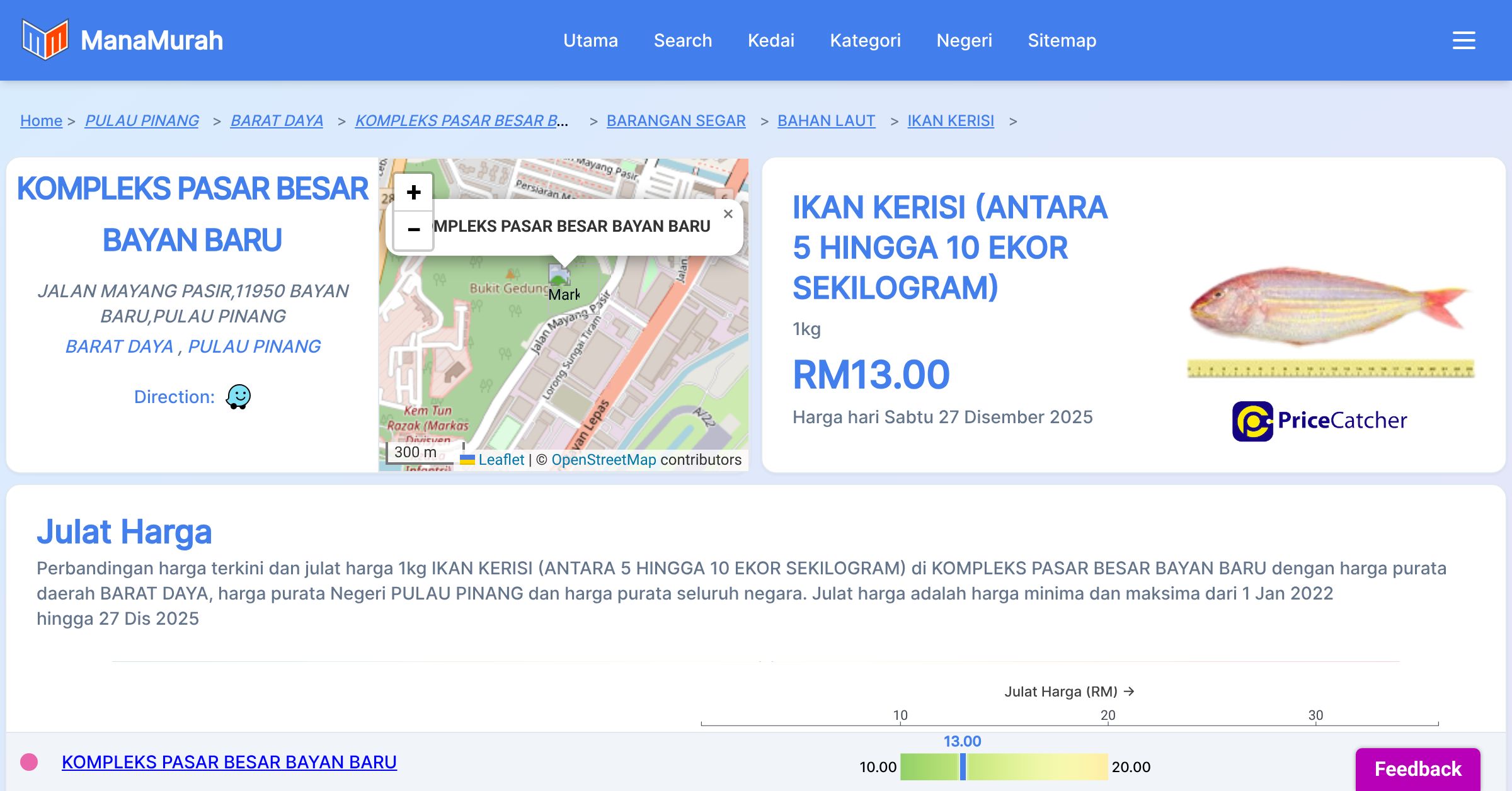Go to the Negeri page
Image resolution: width=1512 pixels, height=791 pixels.
point(964,40)
